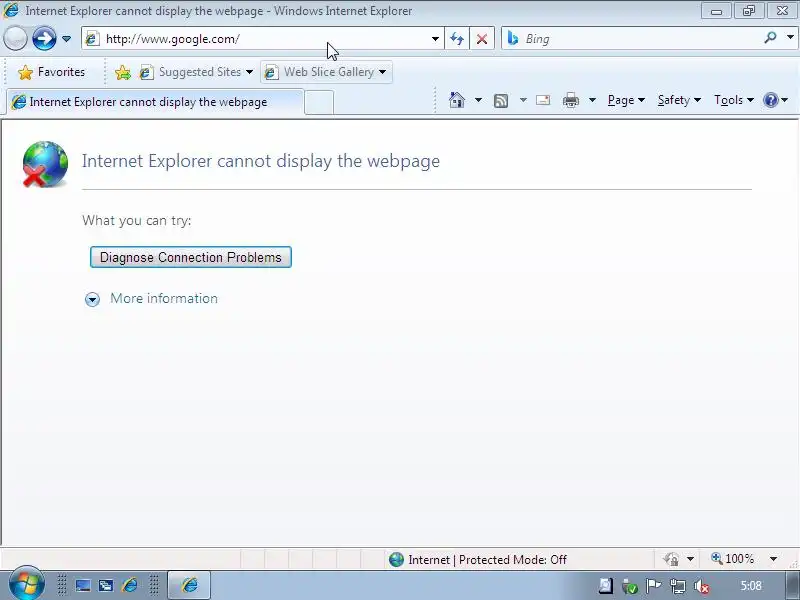
Task: Minimize the Internet Explorer window
Action: coord(717,10)
